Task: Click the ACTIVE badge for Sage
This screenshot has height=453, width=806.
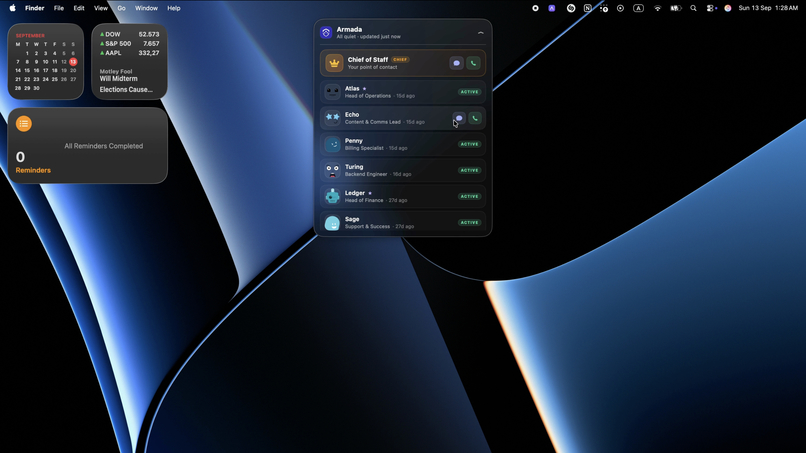Action: tap(469, 223)
